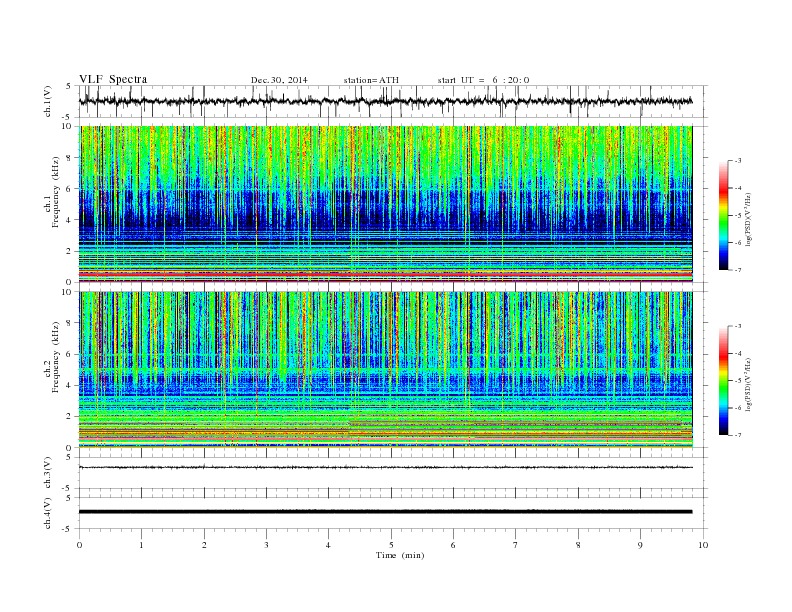792x612 pixels.
Task: Click the time axis tick label "3"
Action: tap(266, 545)
